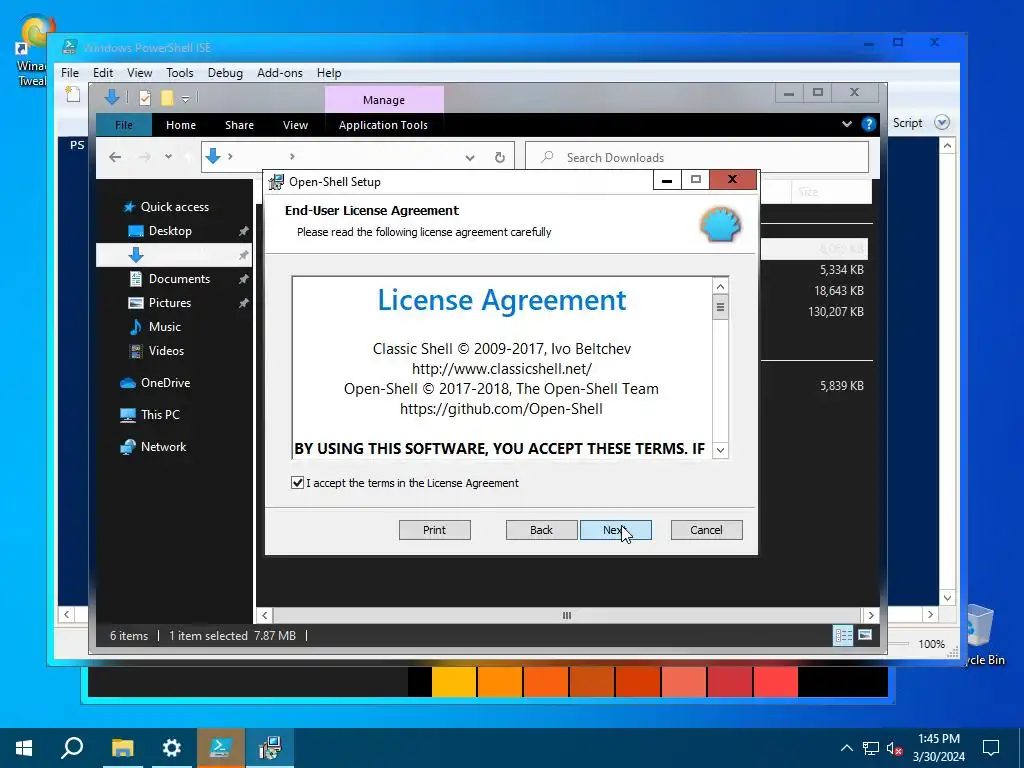The width and height of the screenshot is (1024, 768).
Task: Switch to installer taskbar icon
Action: click(270, 748)
